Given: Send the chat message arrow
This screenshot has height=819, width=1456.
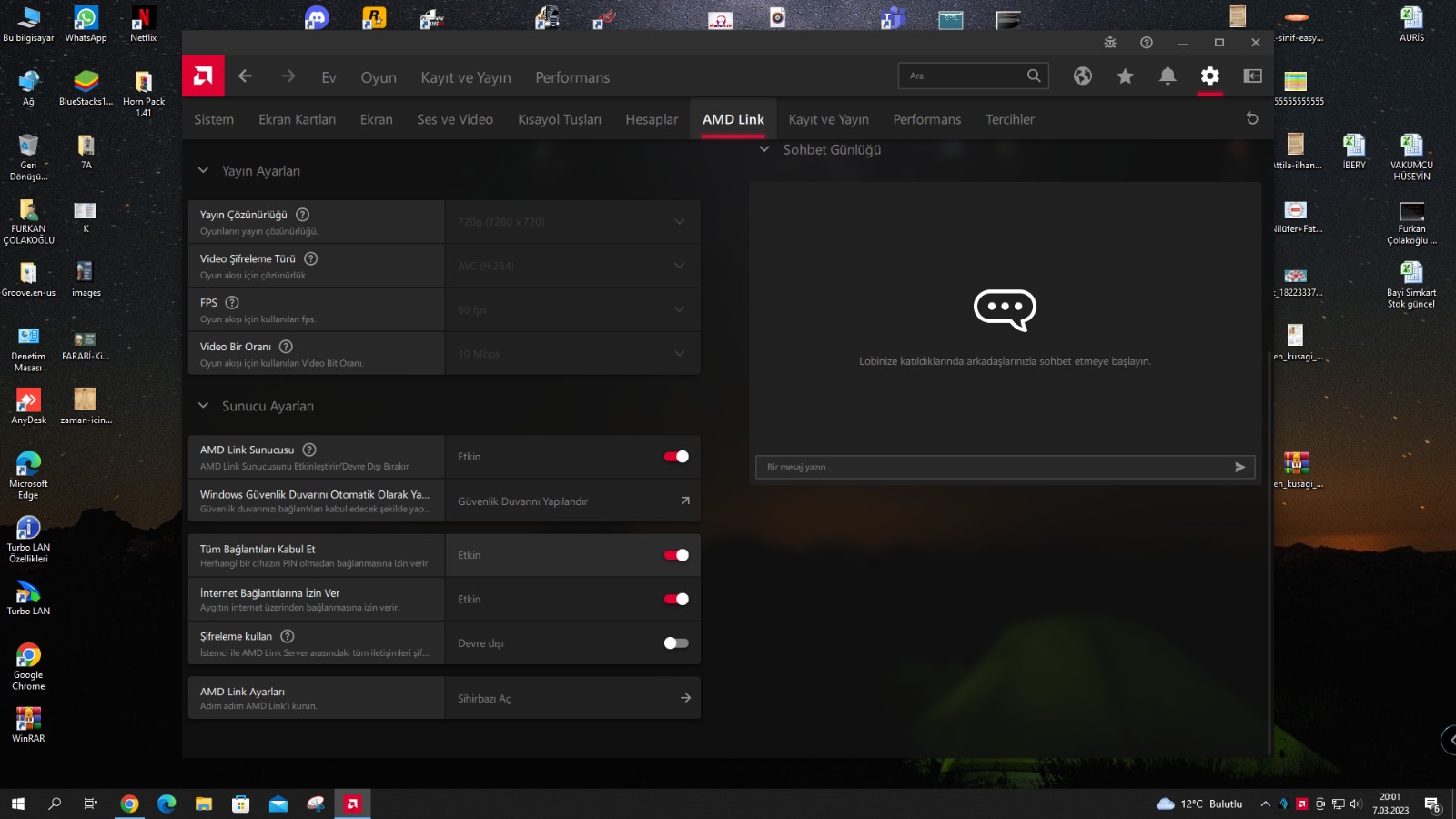Looking at the screenshot, I should click(x=1239, y=467).
